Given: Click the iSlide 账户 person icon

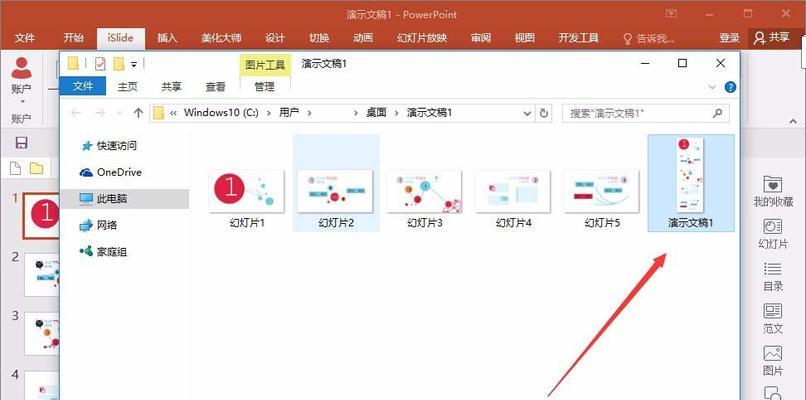Looking at the screenshot, I should tap(21, 68).
